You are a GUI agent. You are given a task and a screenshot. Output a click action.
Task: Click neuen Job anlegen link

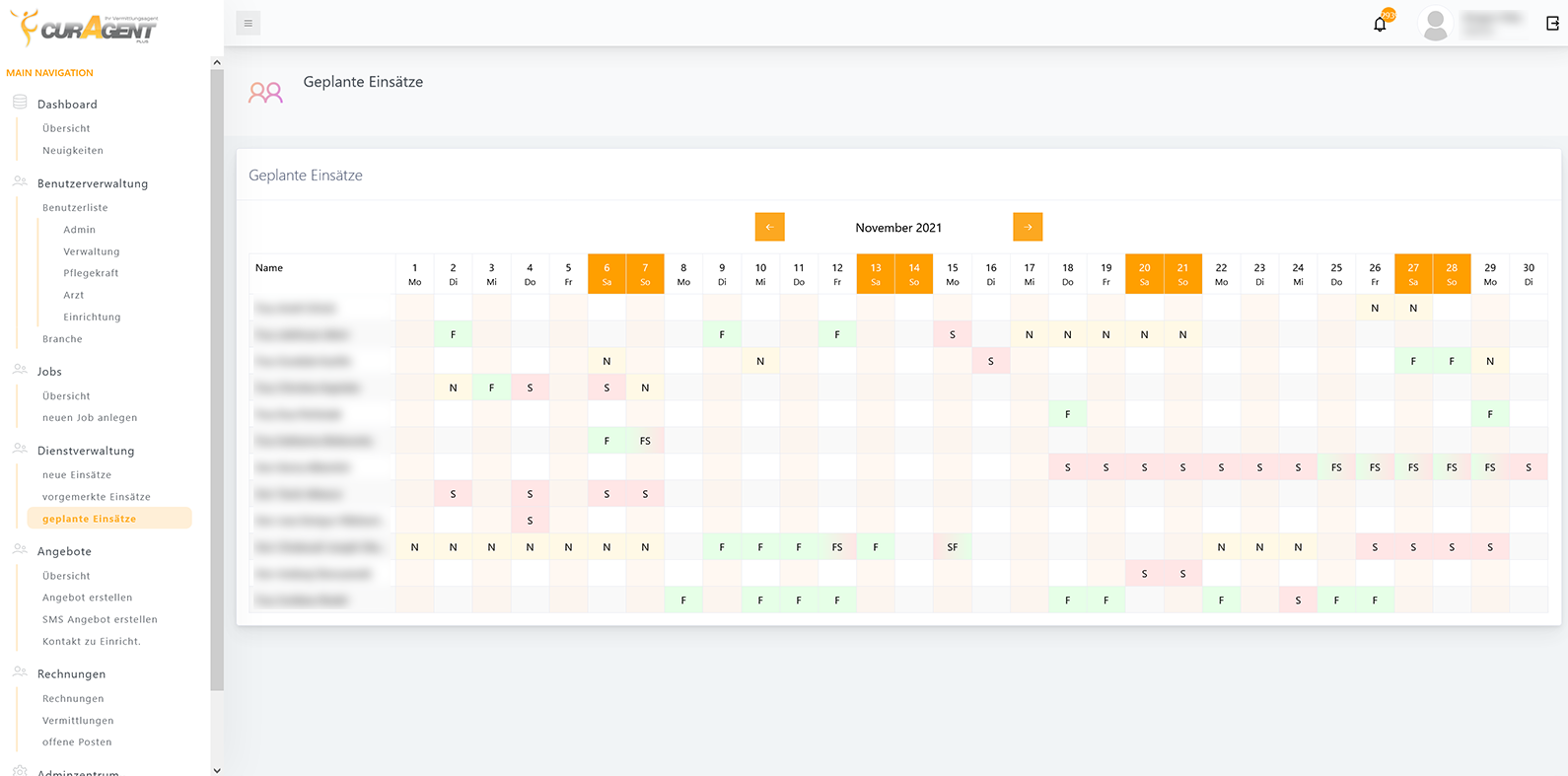[90, 418]
